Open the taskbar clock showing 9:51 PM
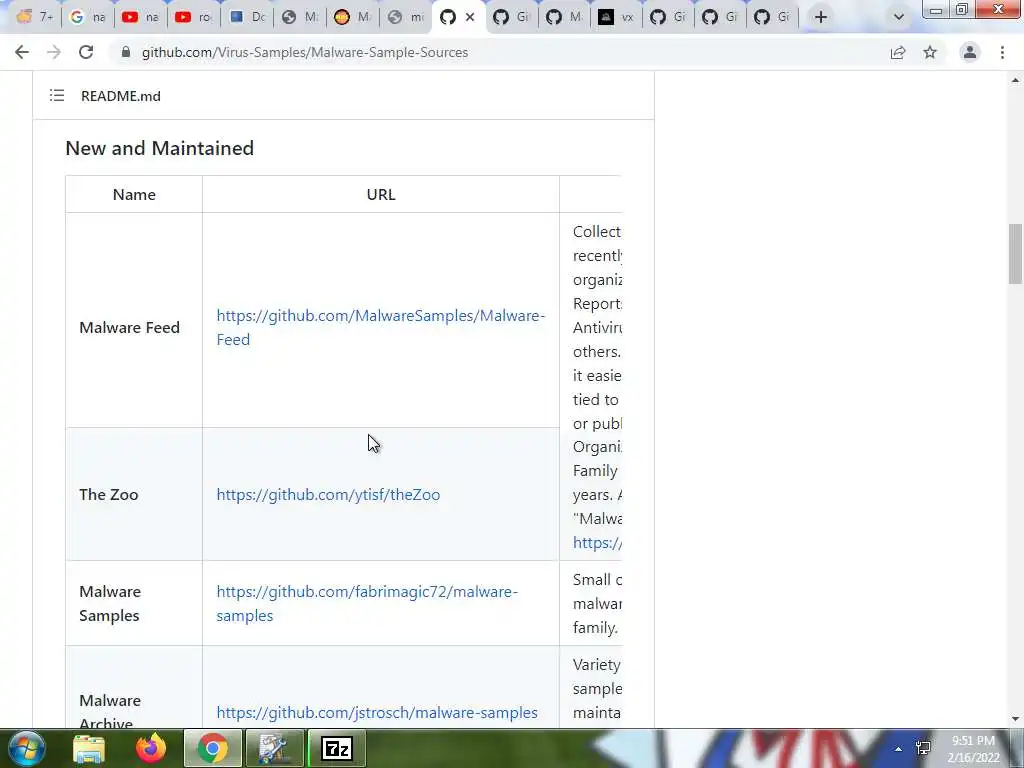 pyautogui.click(x=973, y=749)
